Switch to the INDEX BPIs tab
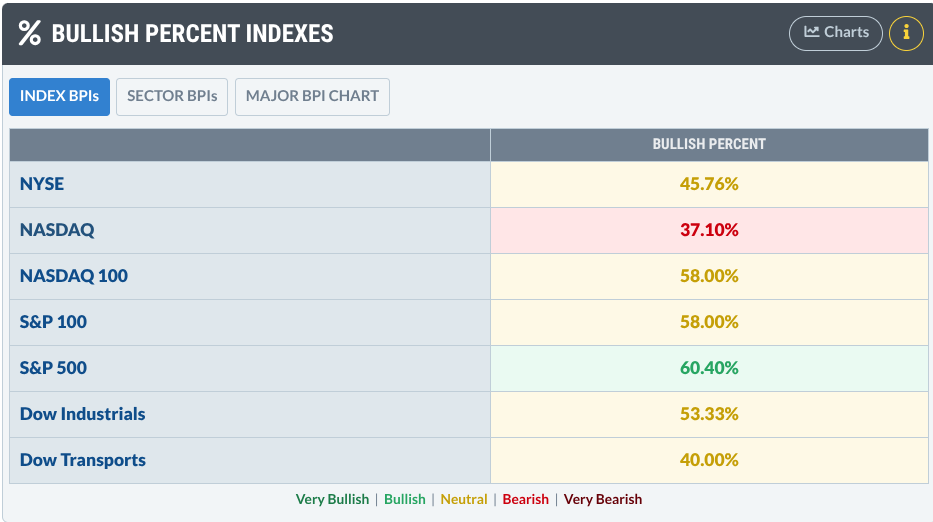 point(60,97)
